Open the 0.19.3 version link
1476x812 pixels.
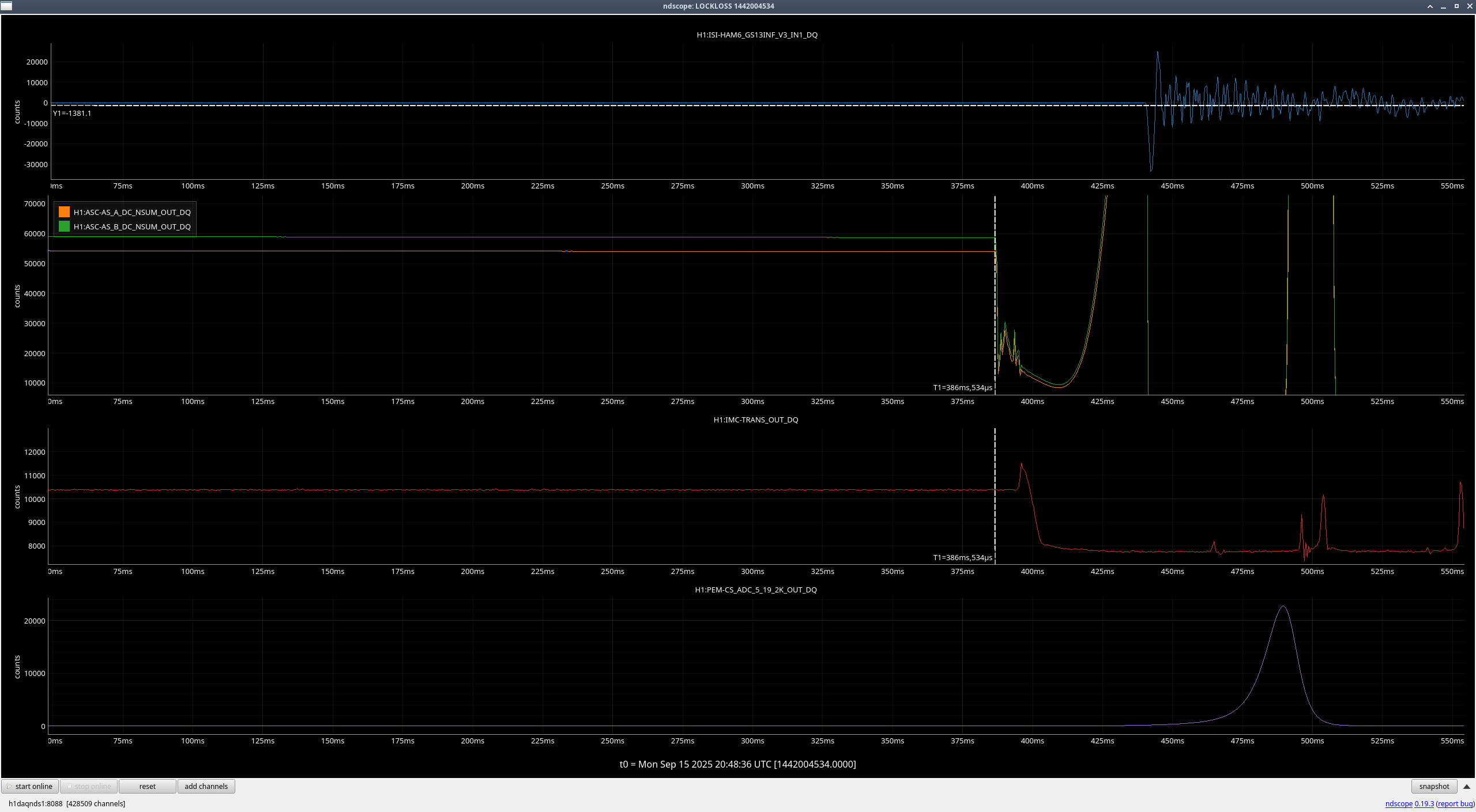coord(1424,803)
